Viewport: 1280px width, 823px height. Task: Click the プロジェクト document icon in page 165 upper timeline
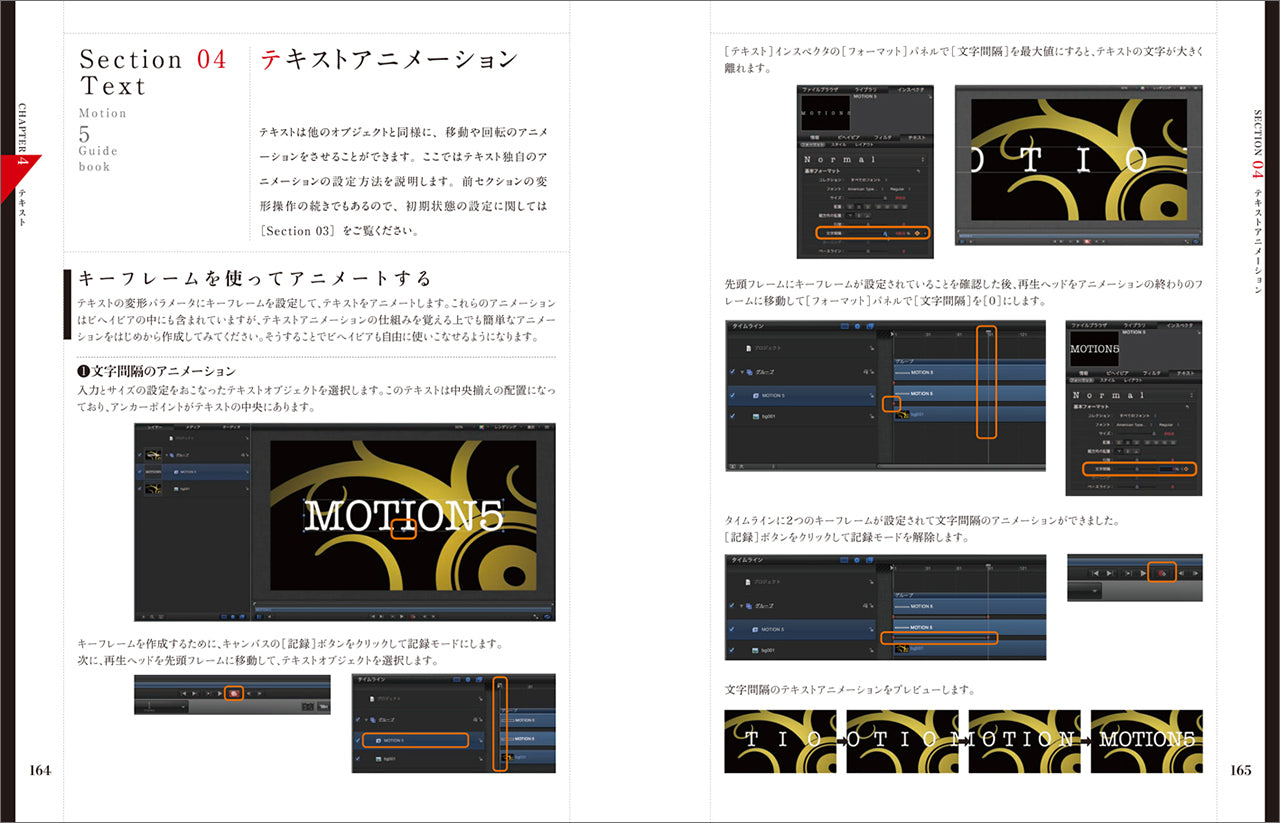click(x=748, y=348)
